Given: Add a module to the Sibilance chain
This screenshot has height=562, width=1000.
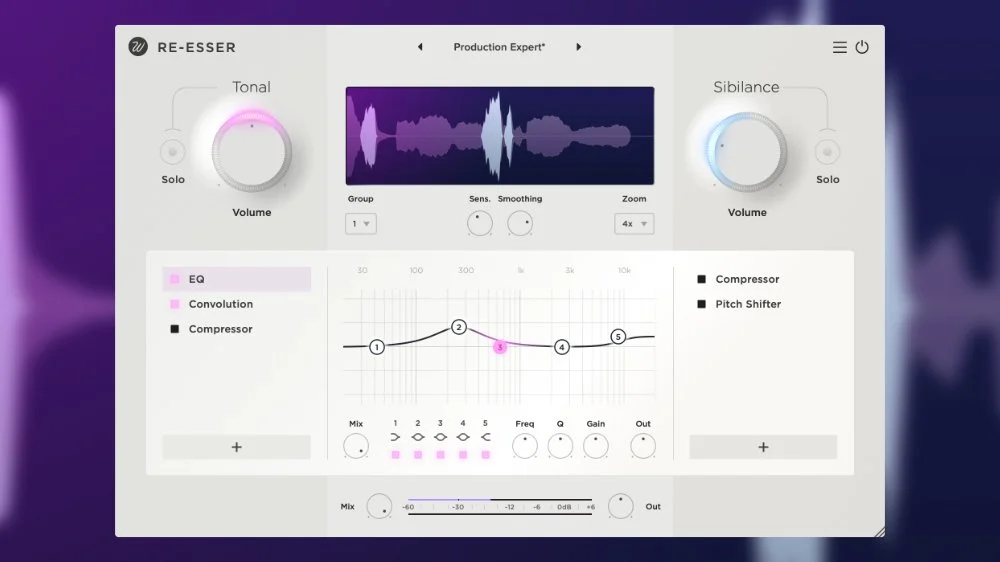Looking at the screenshot, I should 763,447.
